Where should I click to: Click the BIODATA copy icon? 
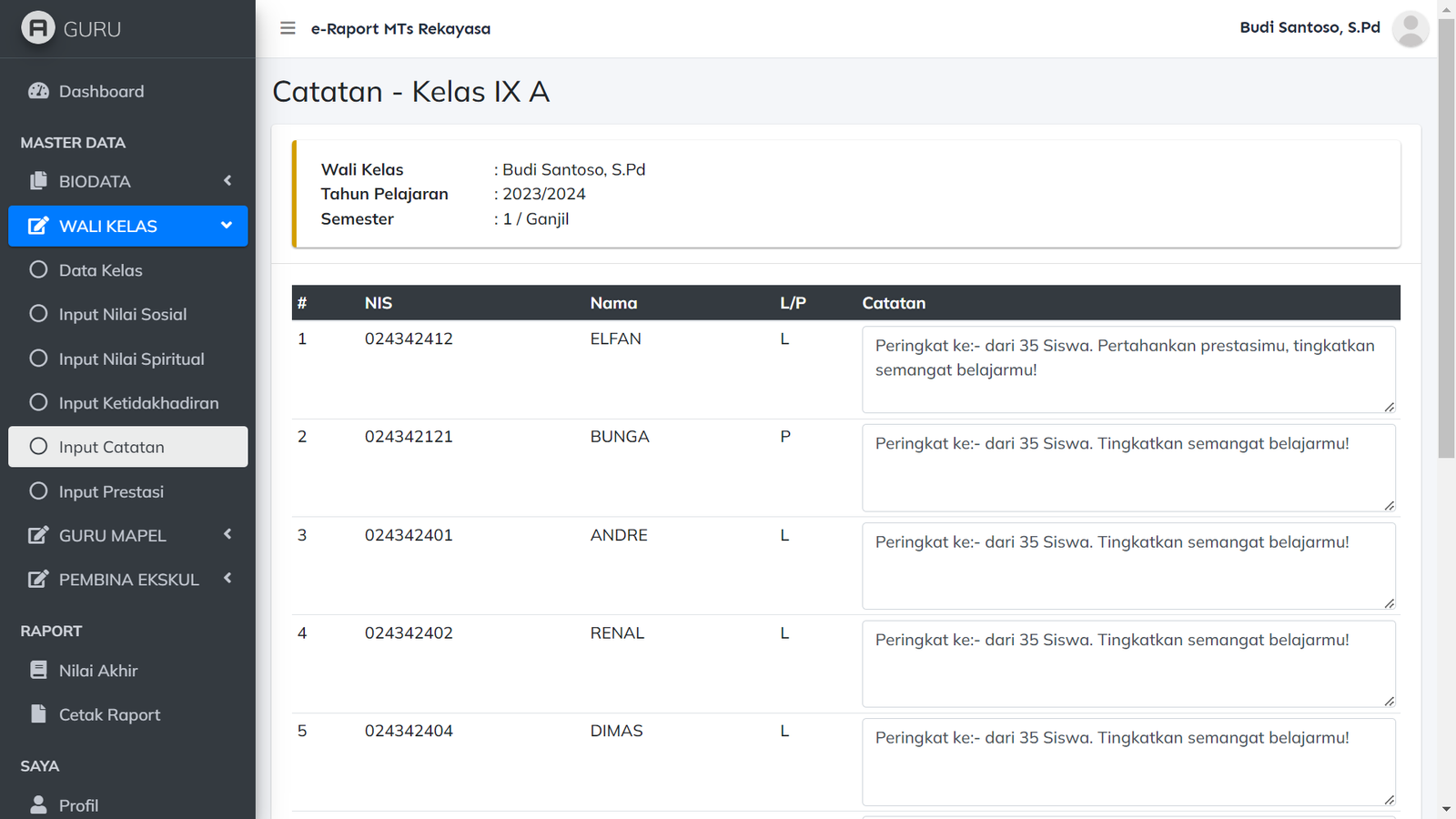point(38,181)
